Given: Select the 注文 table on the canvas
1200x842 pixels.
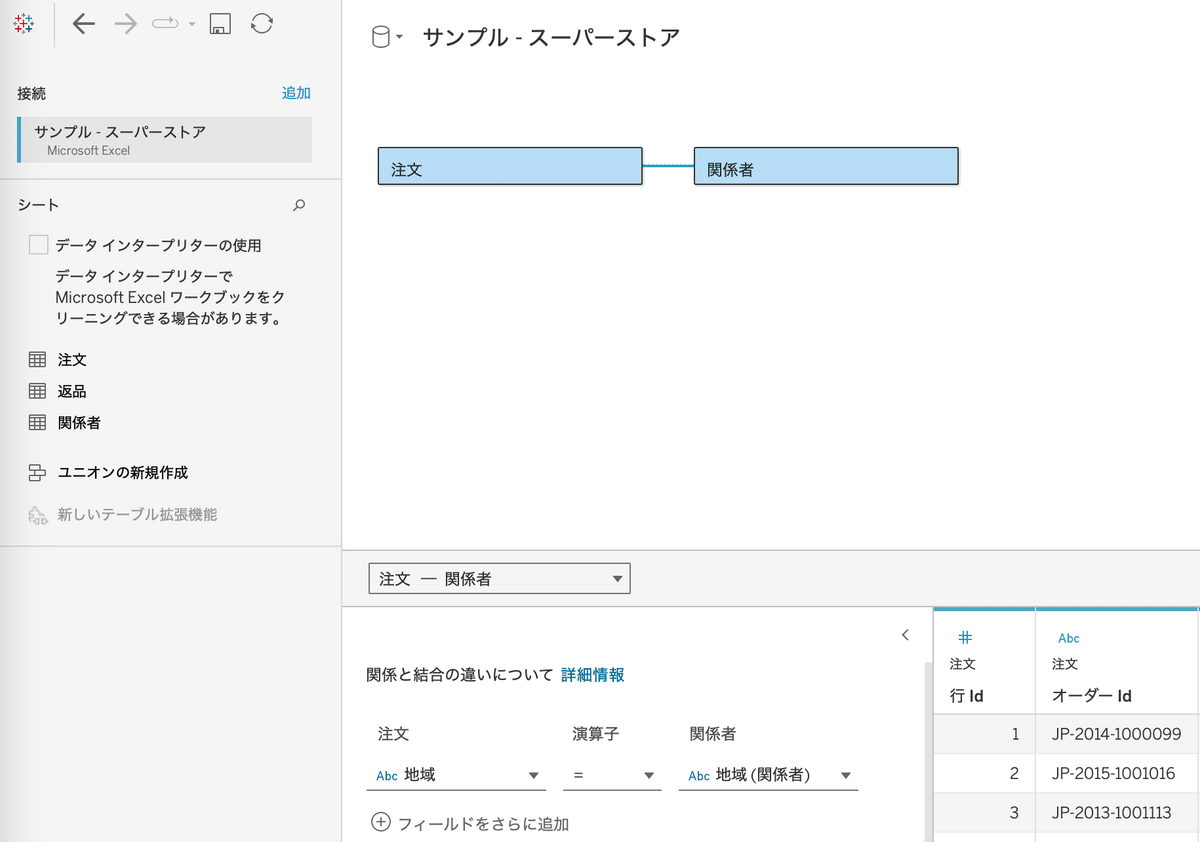Looking at the screenshot, I should (x=510, y=166).
